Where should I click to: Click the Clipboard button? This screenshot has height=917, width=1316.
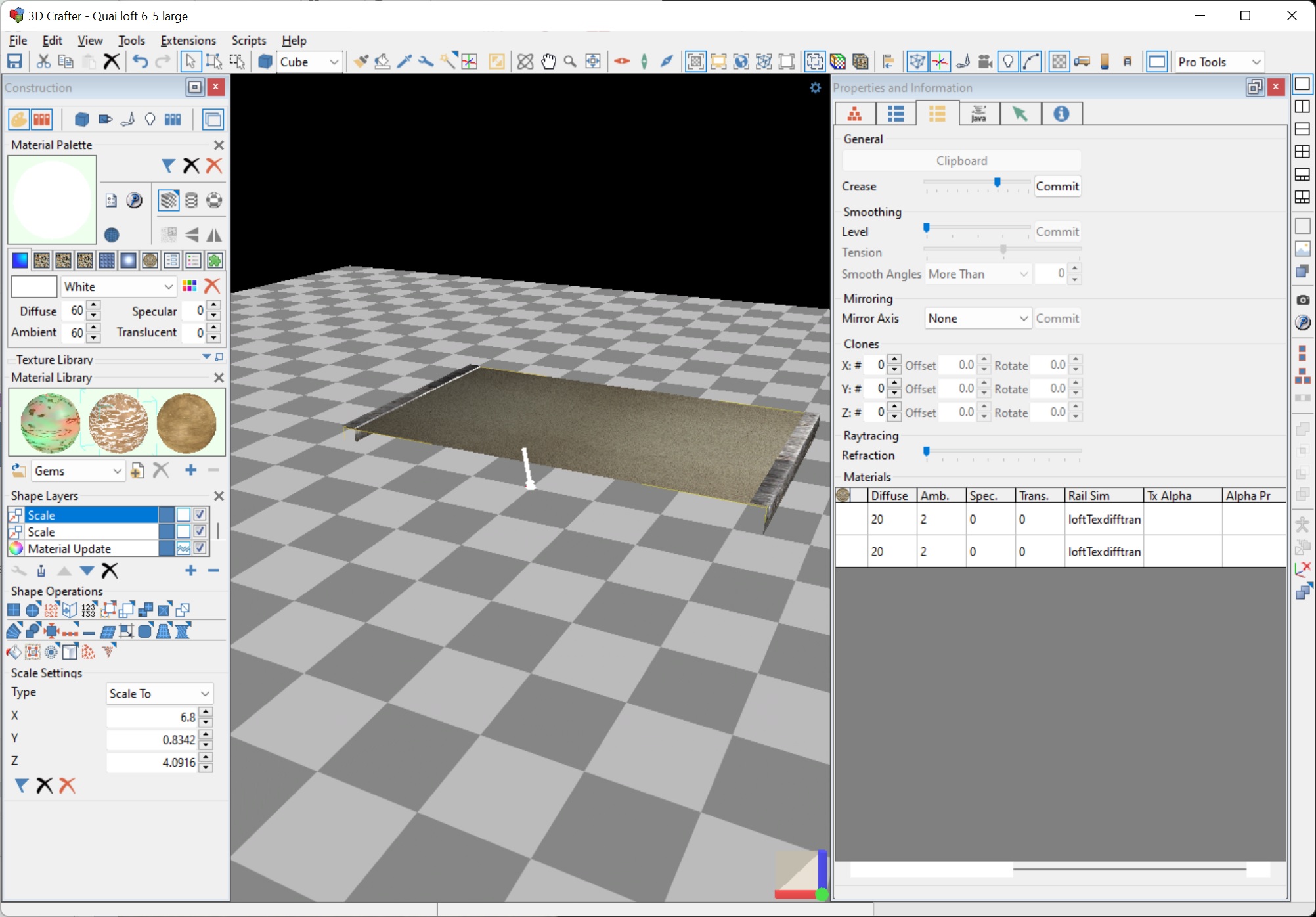(x=961, y=161)
